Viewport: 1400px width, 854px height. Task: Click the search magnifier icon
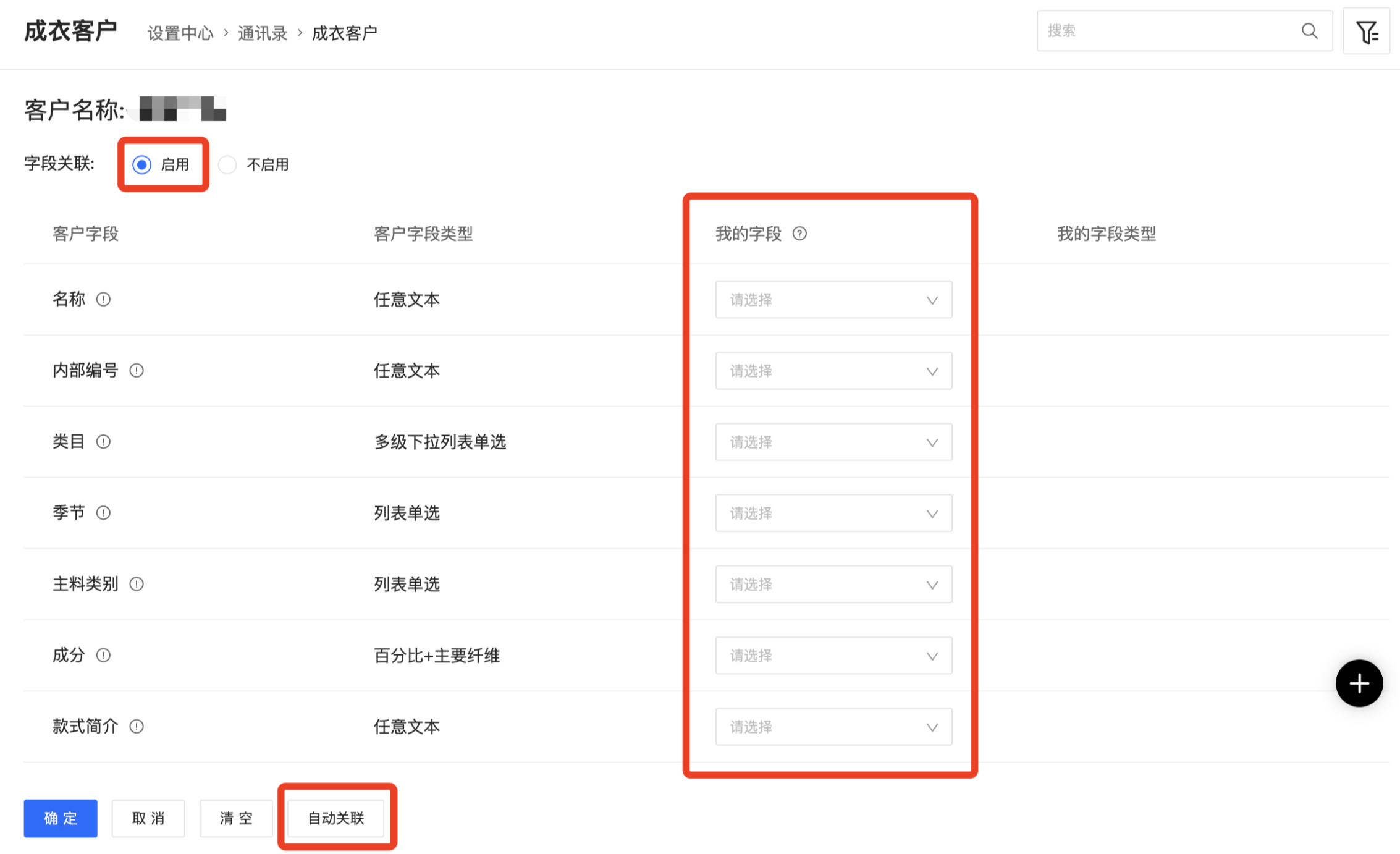pyautogui.click(x=1309, y=31)
